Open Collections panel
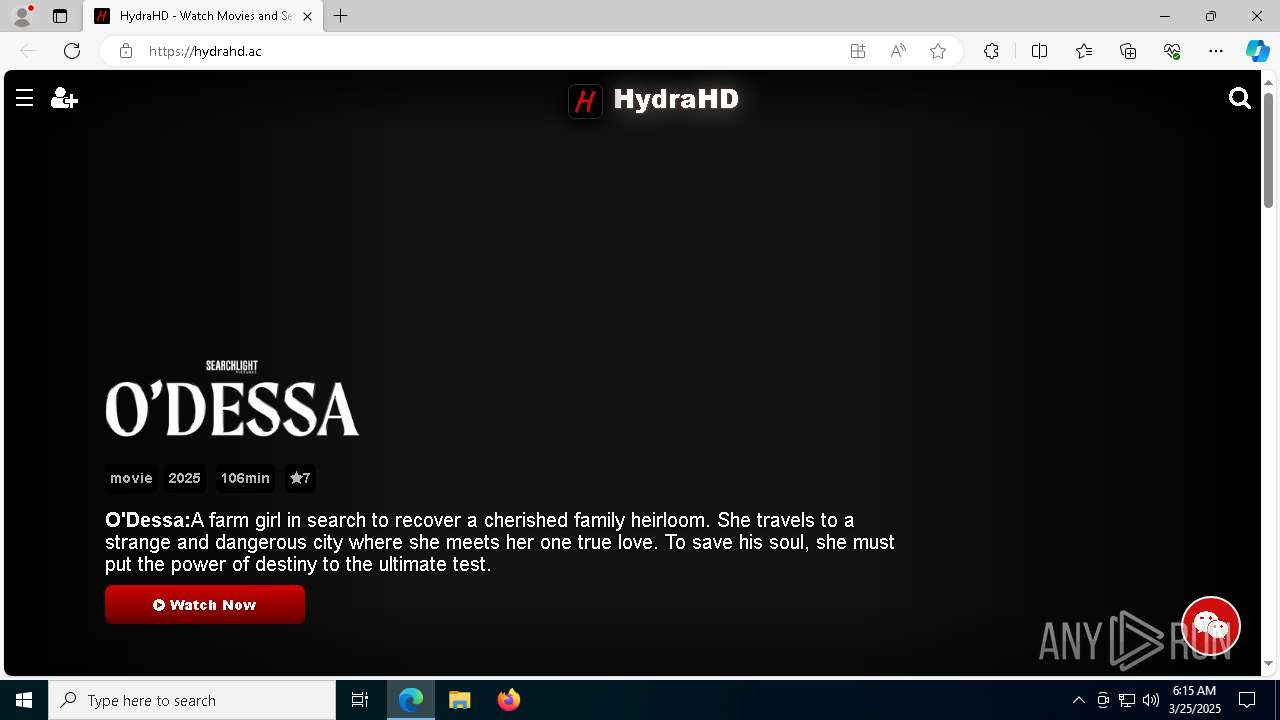 pyautogui.click(x=1128, y=51)
